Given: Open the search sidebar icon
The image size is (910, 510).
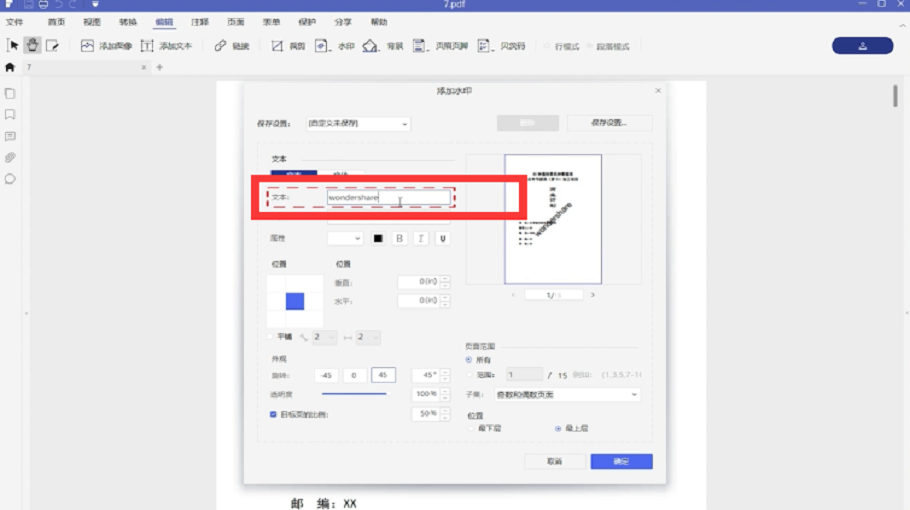Looking at the screenshot, I should coord(10,179).
